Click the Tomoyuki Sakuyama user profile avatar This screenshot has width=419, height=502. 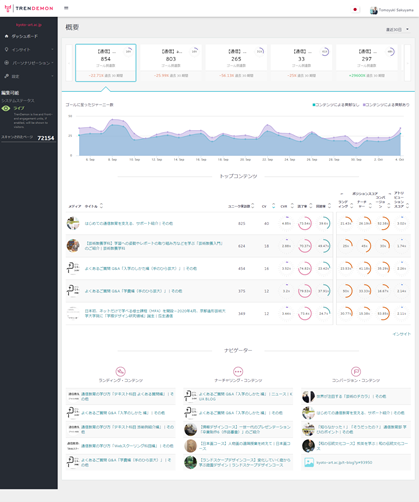click(x=374, y=10)
